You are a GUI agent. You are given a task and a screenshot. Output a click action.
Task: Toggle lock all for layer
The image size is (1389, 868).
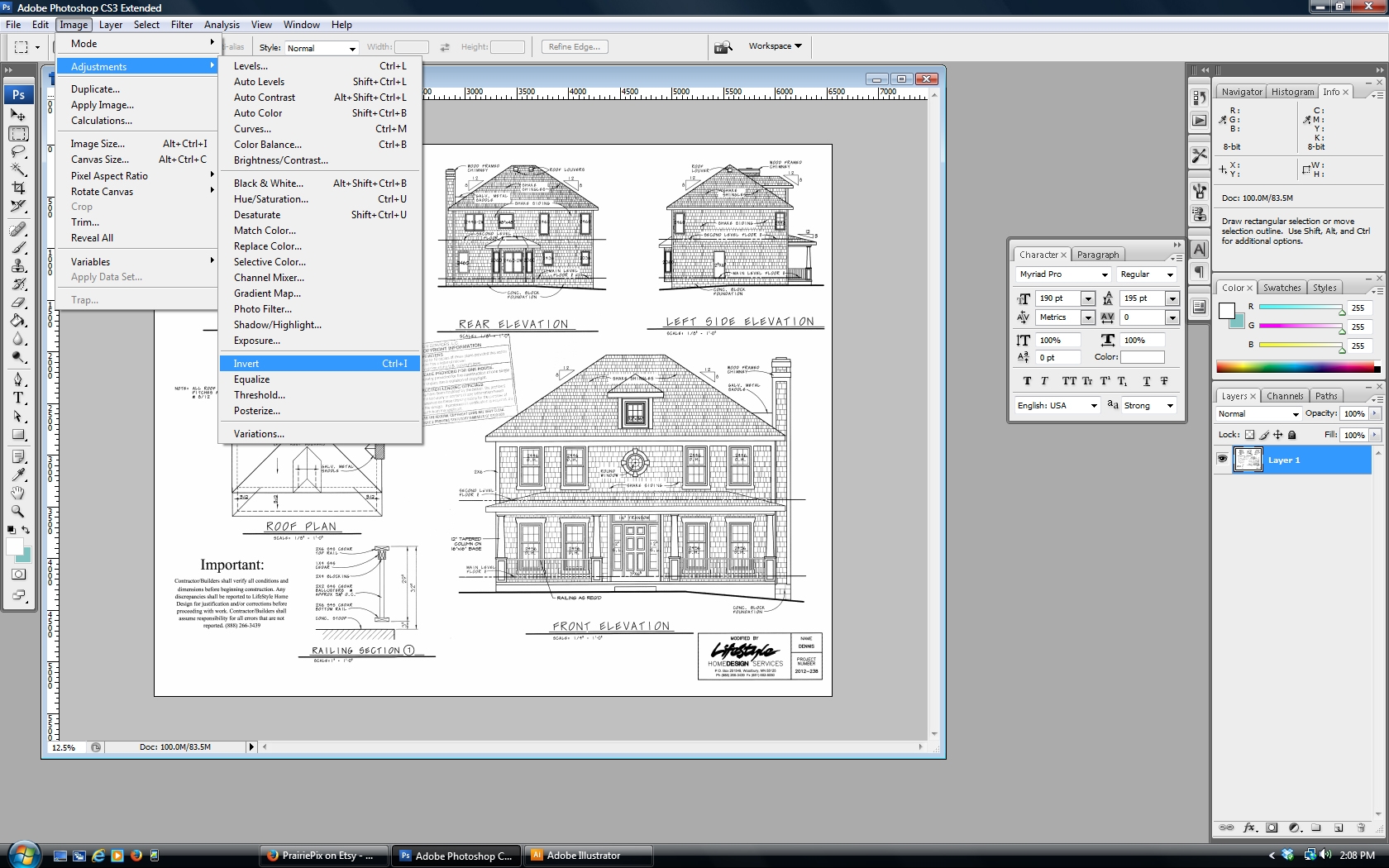coord(1292,435)
